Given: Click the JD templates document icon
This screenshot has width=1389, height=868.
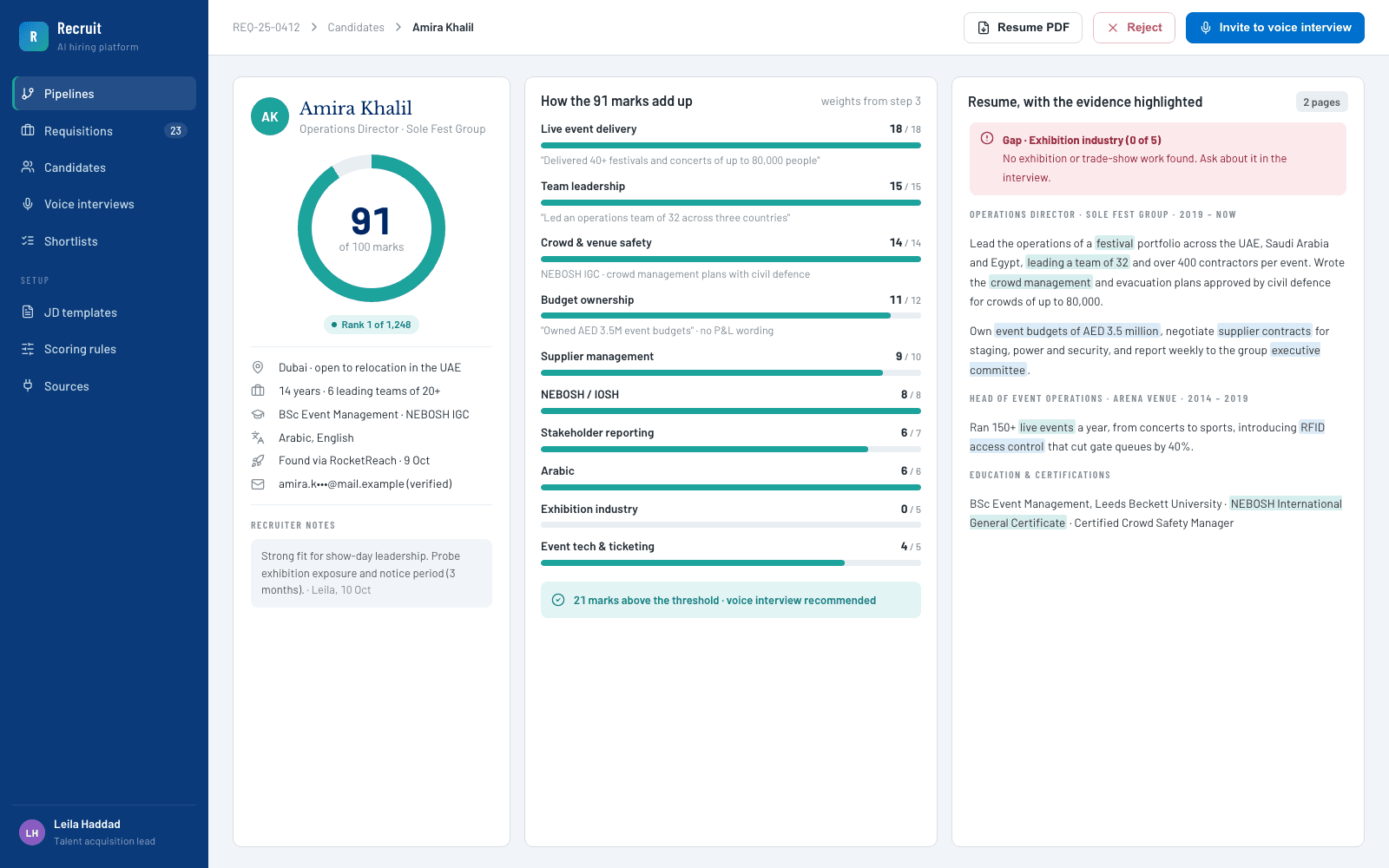Looking at the screenshot, I should (28, 312).
